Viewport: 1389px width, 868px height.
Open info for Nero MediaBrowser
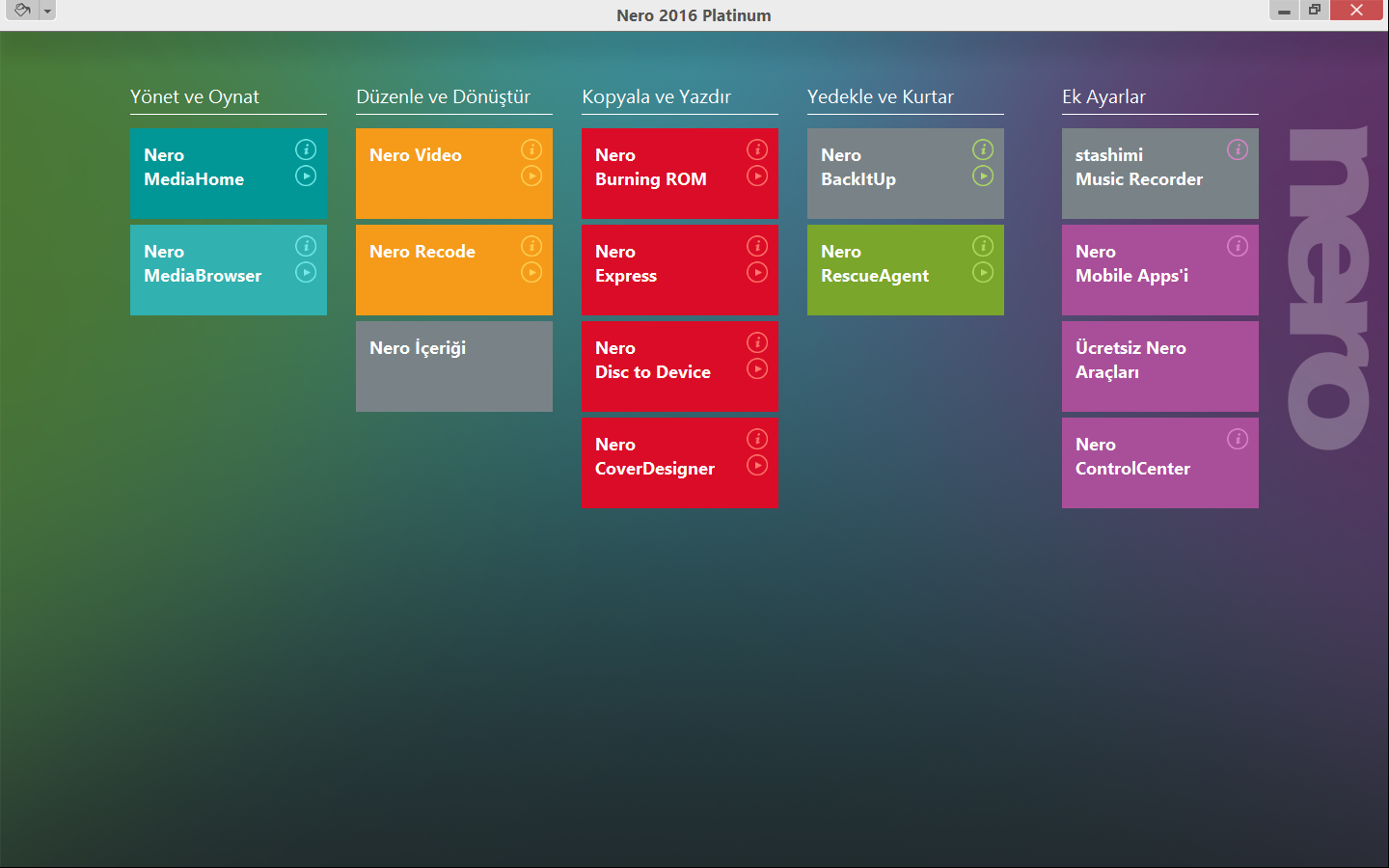pos(306,246)
